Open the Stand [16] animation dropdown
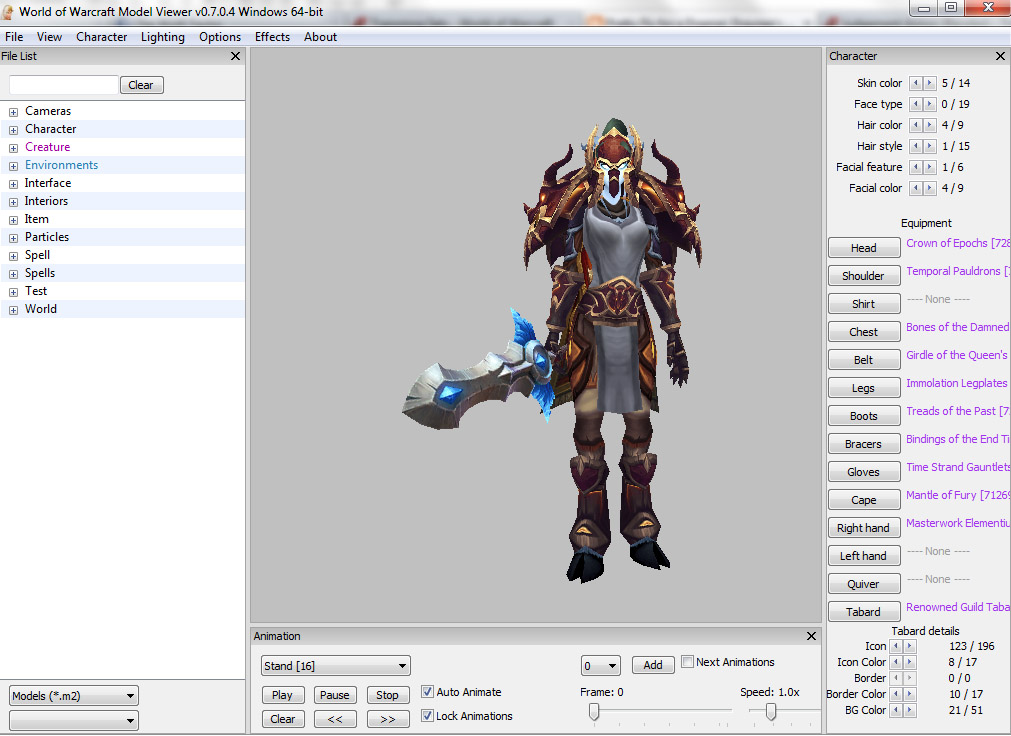Image resolution: width=1011 pixels, height=736 pixels. click(335, 665)
